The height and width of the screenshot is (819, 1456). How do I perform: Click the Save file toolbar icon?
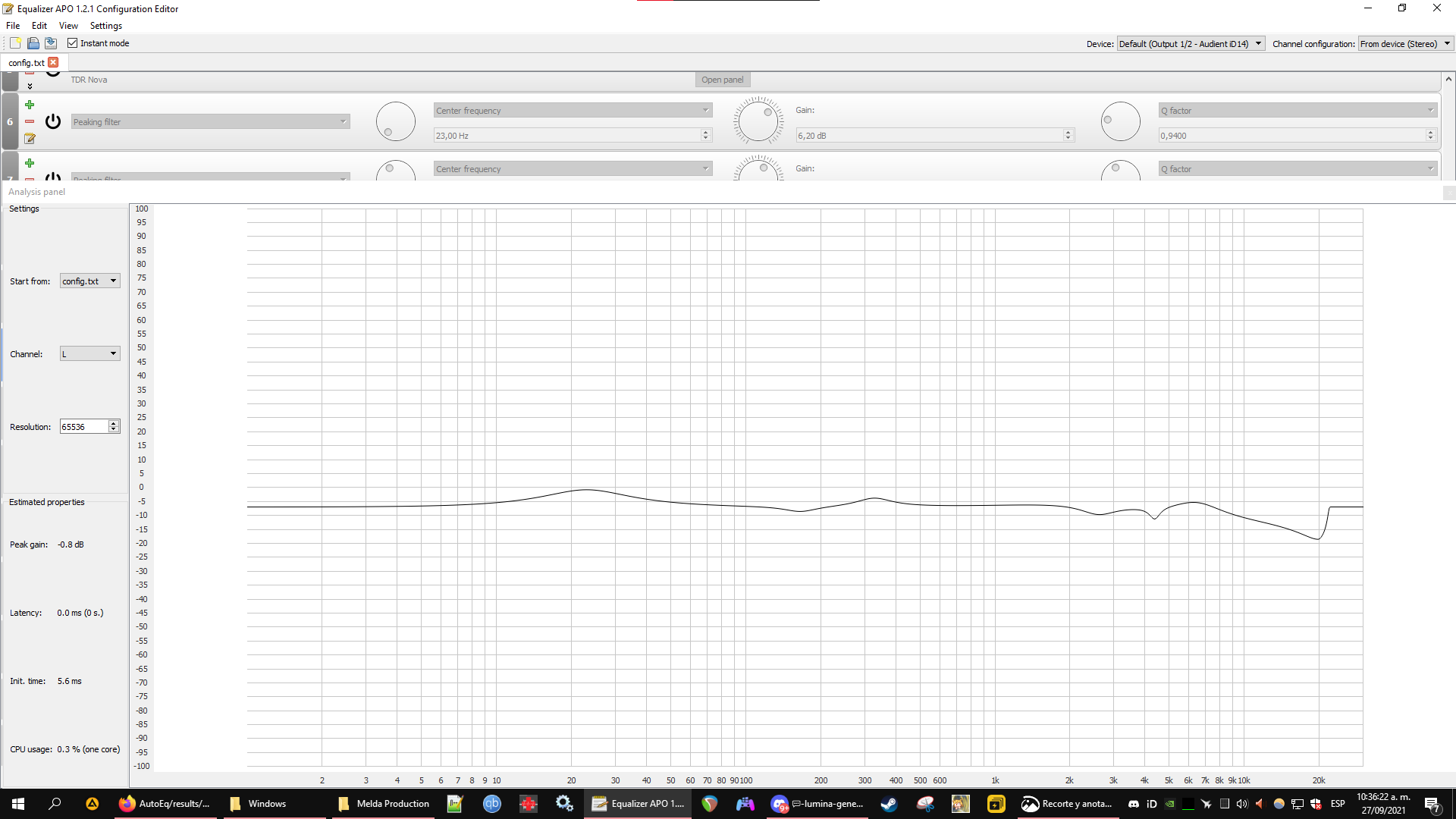(51, 43)
